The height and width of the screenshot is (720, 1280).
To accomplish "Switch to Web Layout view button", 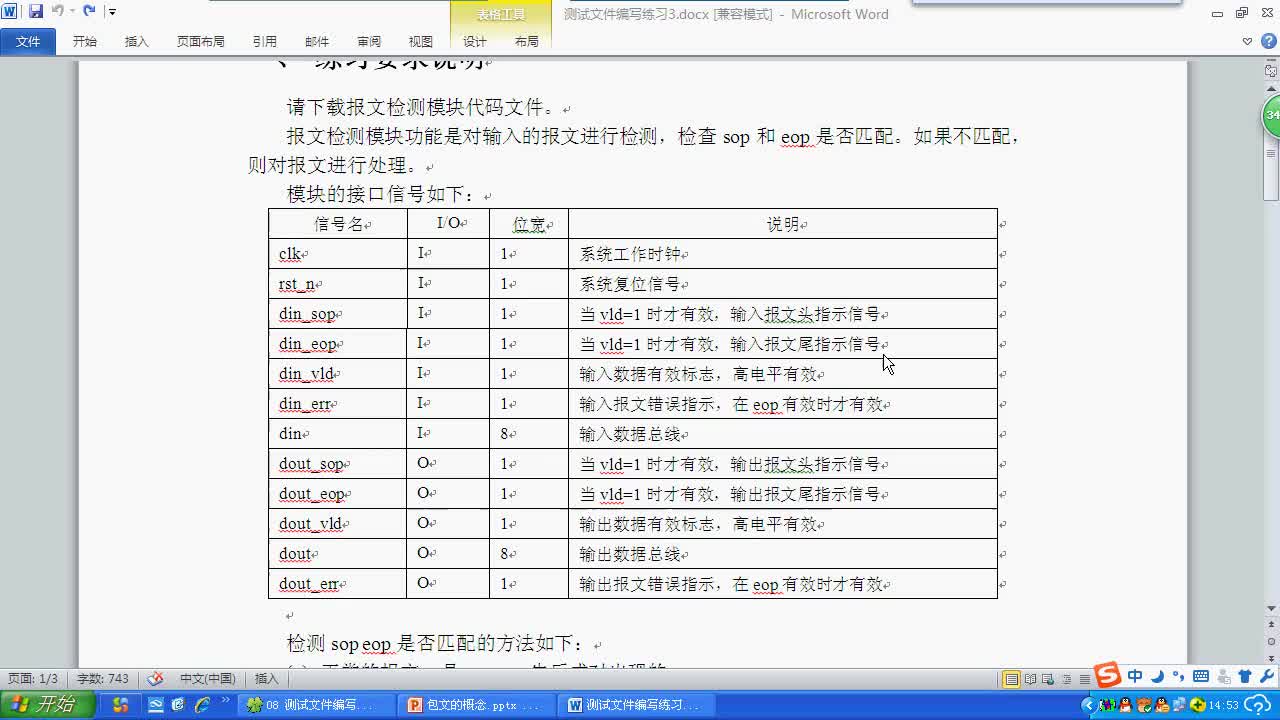I will (x=1048, y=679).
